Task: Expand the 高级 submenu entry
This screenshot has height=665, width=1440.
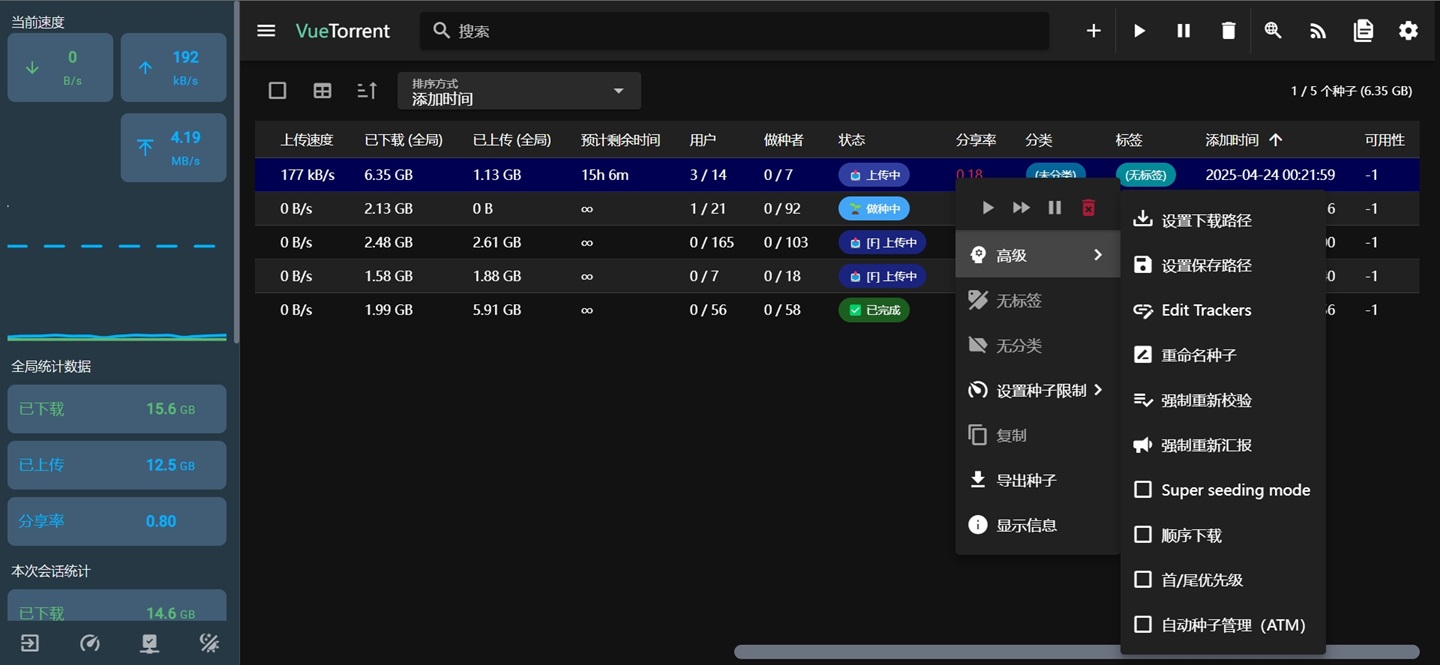Action: pos(1037,255)
